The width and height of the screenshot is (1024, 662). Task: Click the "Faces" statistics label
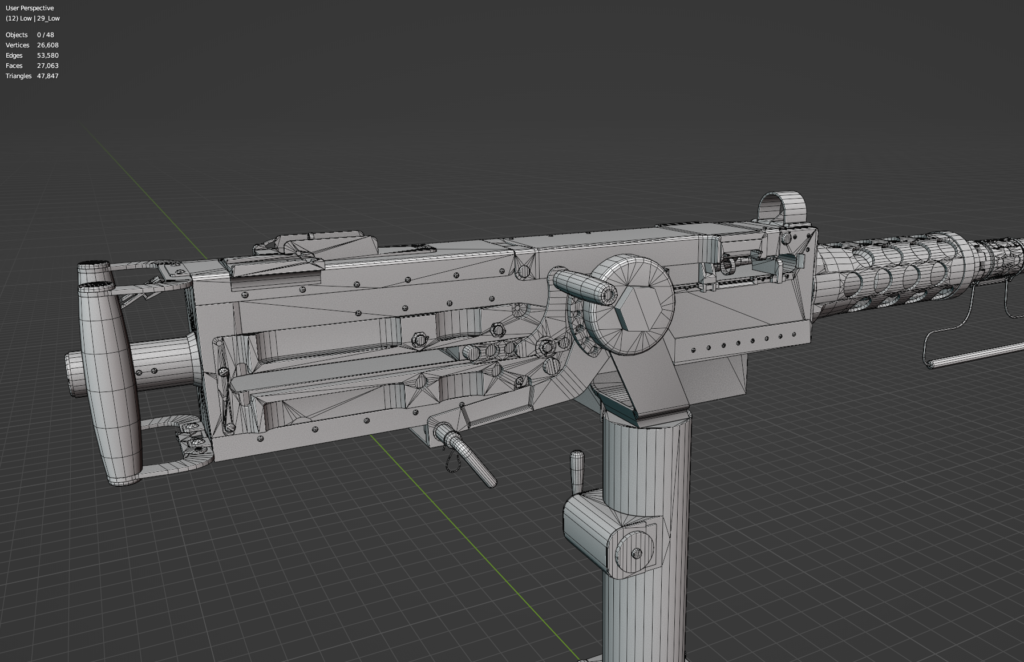(14, 65)
